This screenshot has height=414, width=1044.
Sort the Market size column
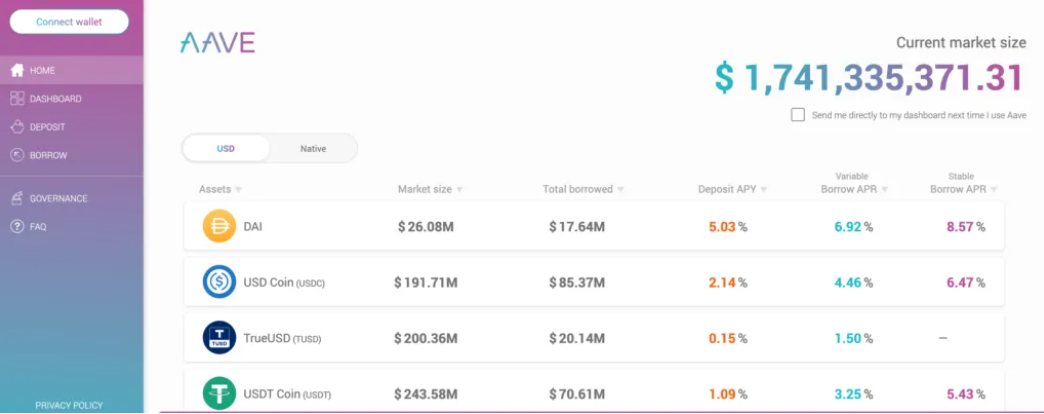coord(459,190)
